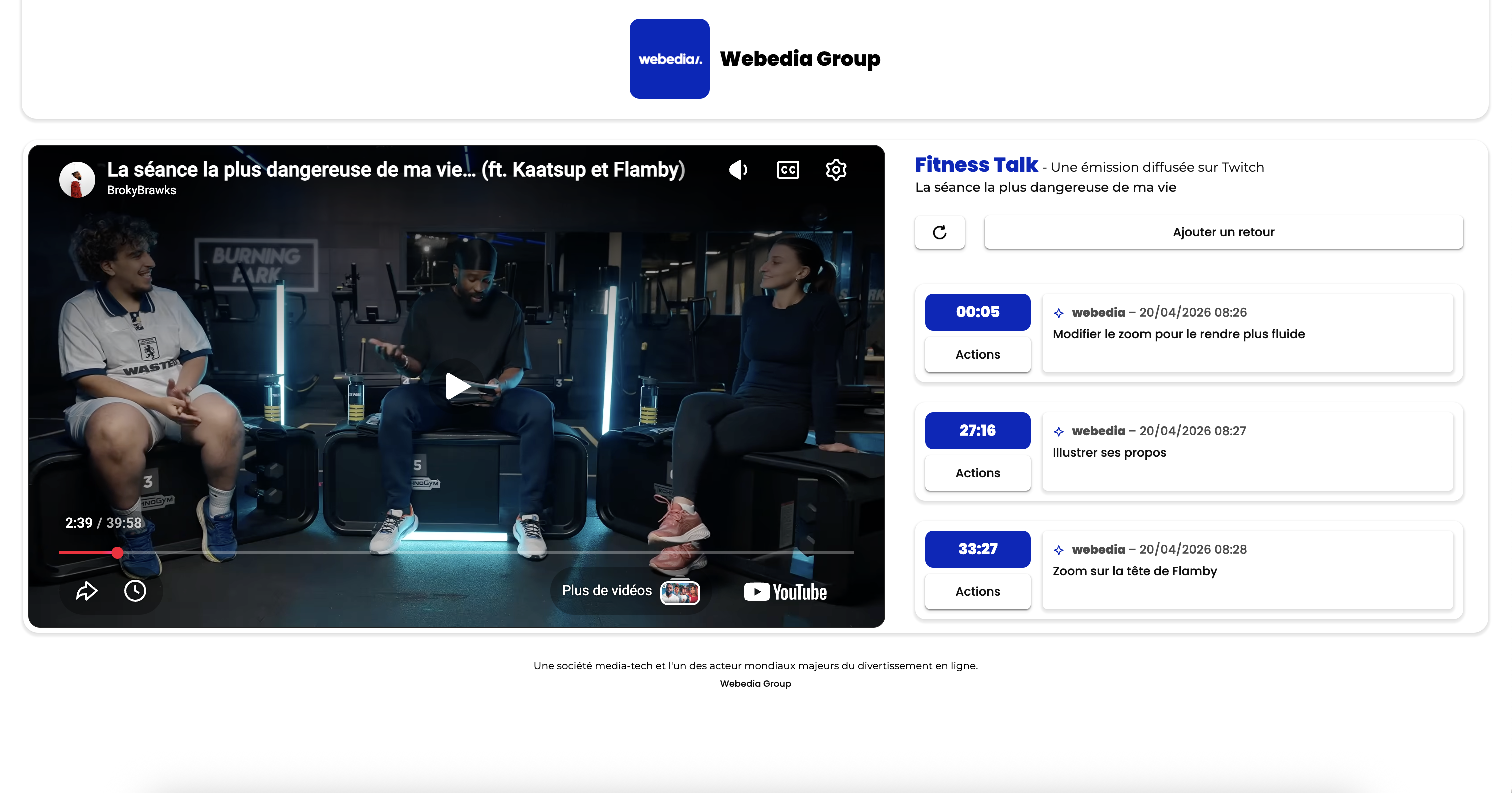The height and width of the screenshot is (793, 1512).
Task: Jump to the 00:05 timestamp
Action: pyautogui.click(x=977, y=312)
